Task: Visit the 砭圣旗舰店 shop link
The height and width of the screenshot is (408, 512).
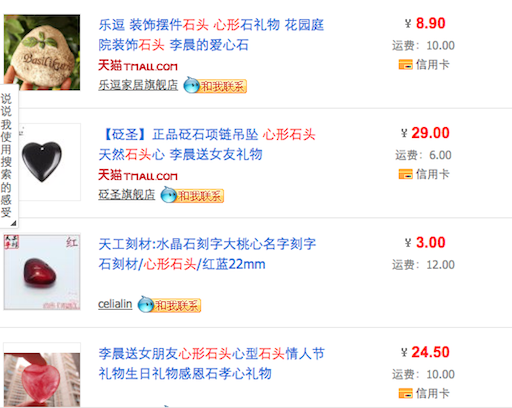Action: click(127, 195)
